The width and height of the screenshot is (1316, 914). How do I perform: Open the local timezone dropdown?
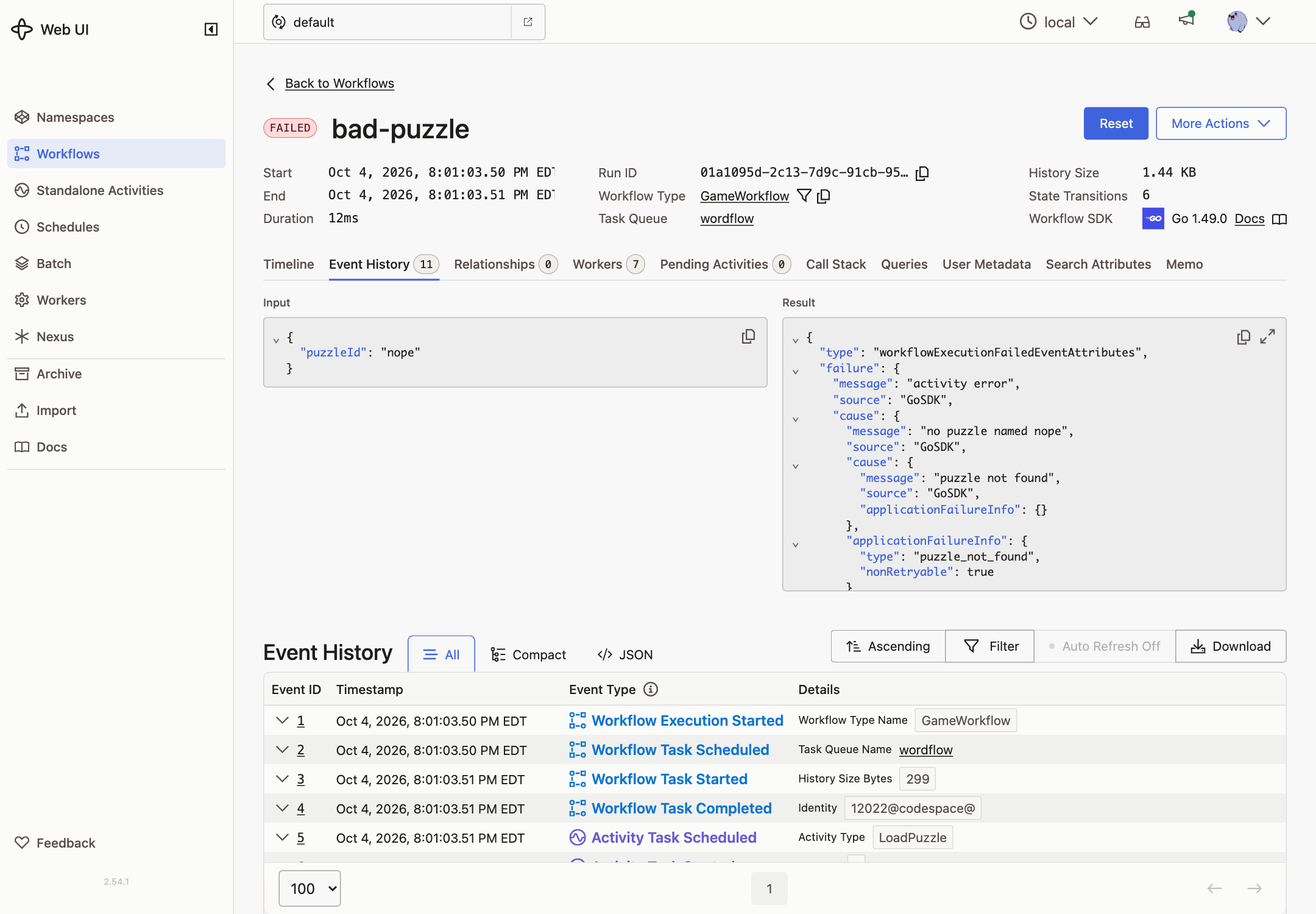tap(1059, 22)
